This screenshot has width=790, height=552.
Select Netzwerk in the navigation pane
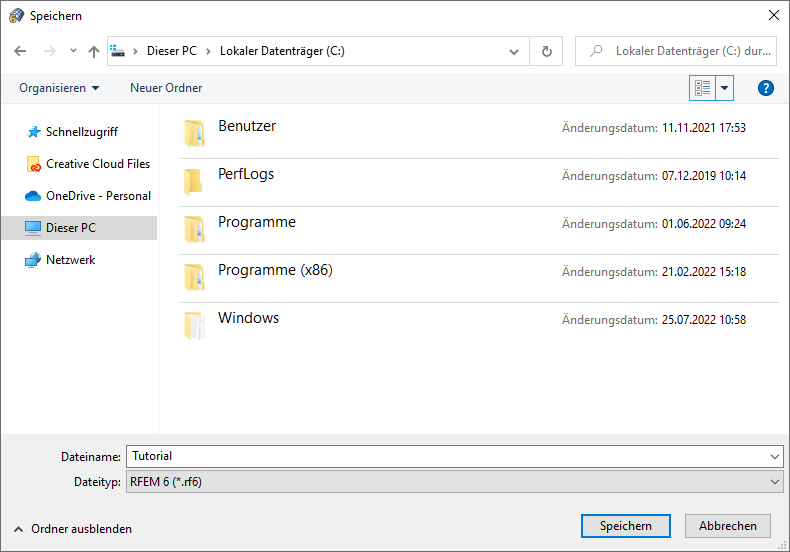coord(72,259)
